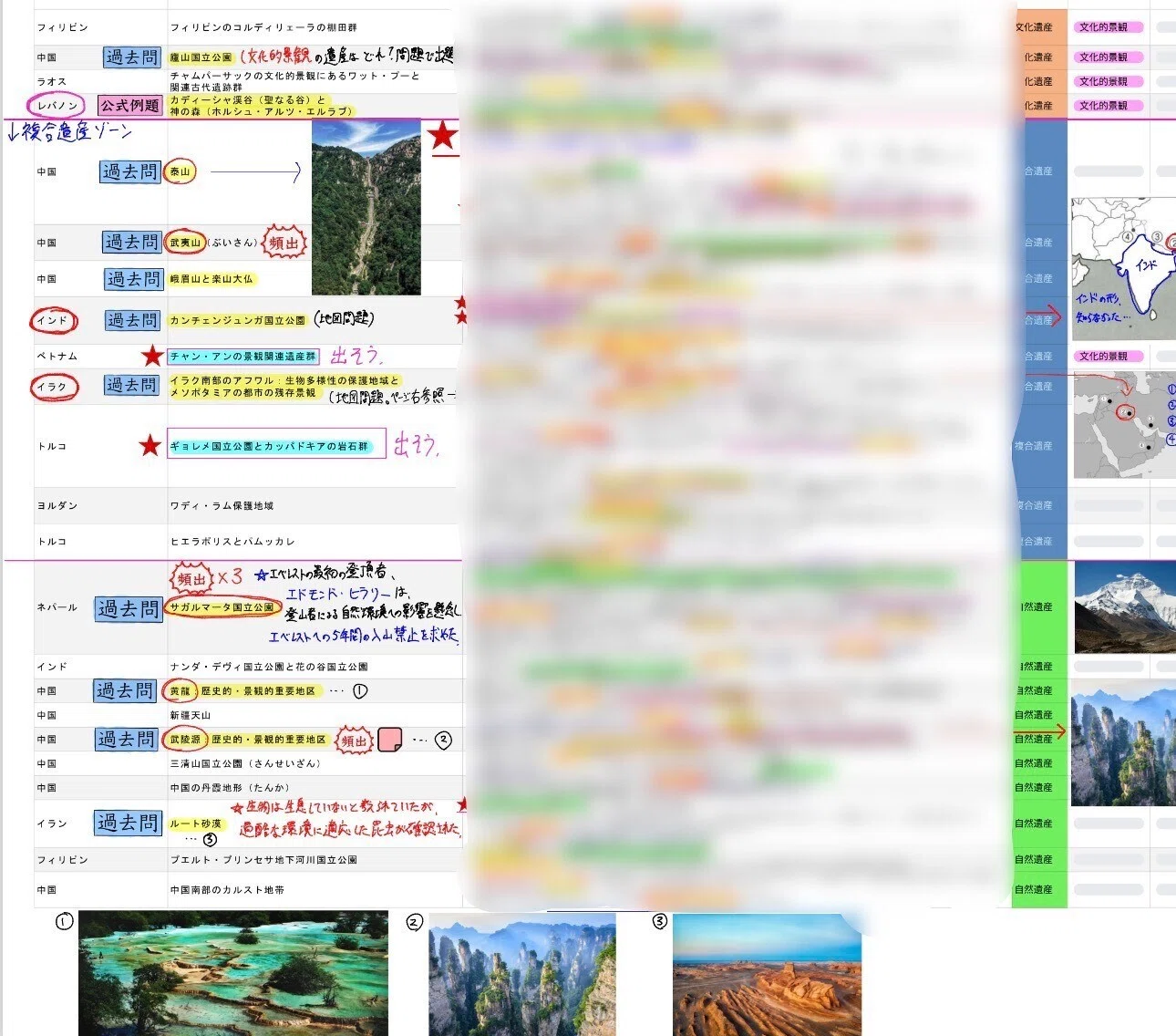
Task: Click the 頻出 stamp next to 武夷山
Action: pyautogui.click(x=284, y=243)
